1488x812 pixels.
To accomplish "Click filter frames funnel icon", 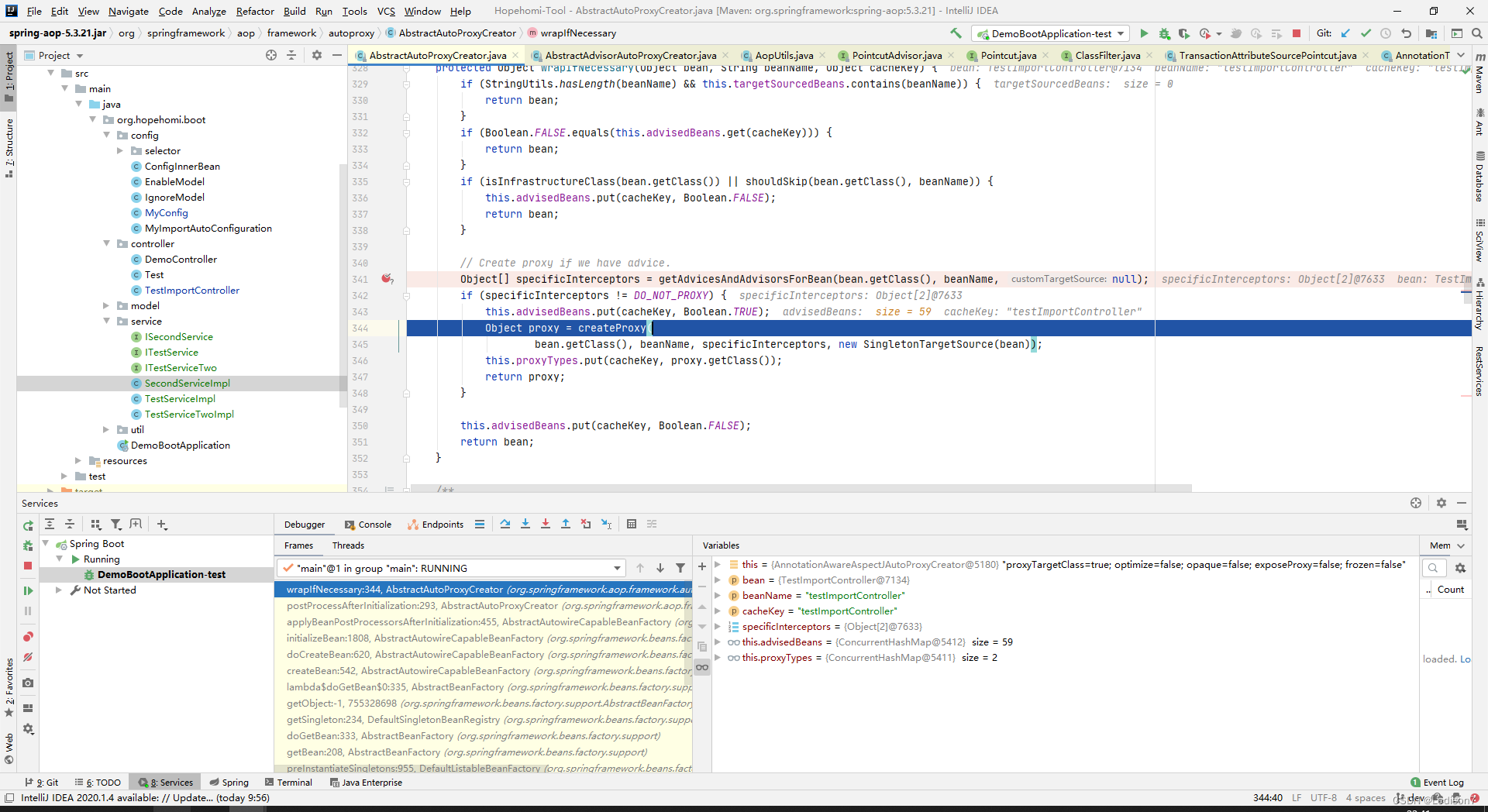I will tap(680, 568).
